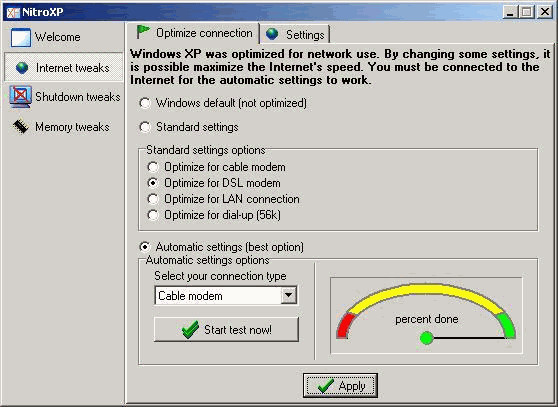Close the NitroXP window
Image resolution: width=558 pixels, height=407 pixels.
[x=545, y=12]
